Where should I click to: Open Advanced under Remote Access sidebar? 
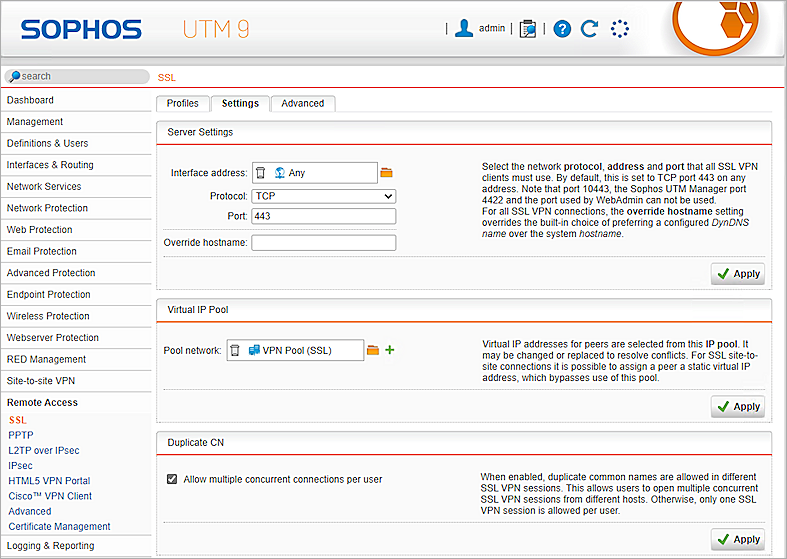click(x=30, y=511)
